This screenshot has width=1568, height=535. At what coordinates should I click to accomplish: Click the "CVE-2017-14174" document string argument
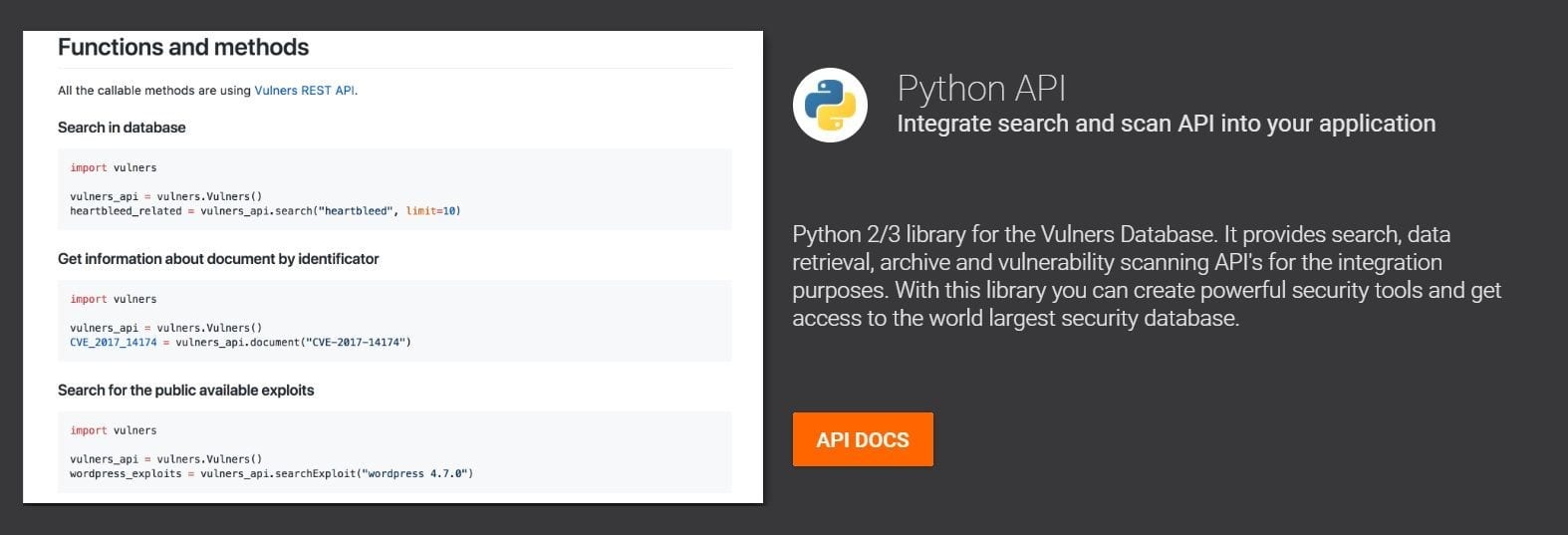point(355,343)
